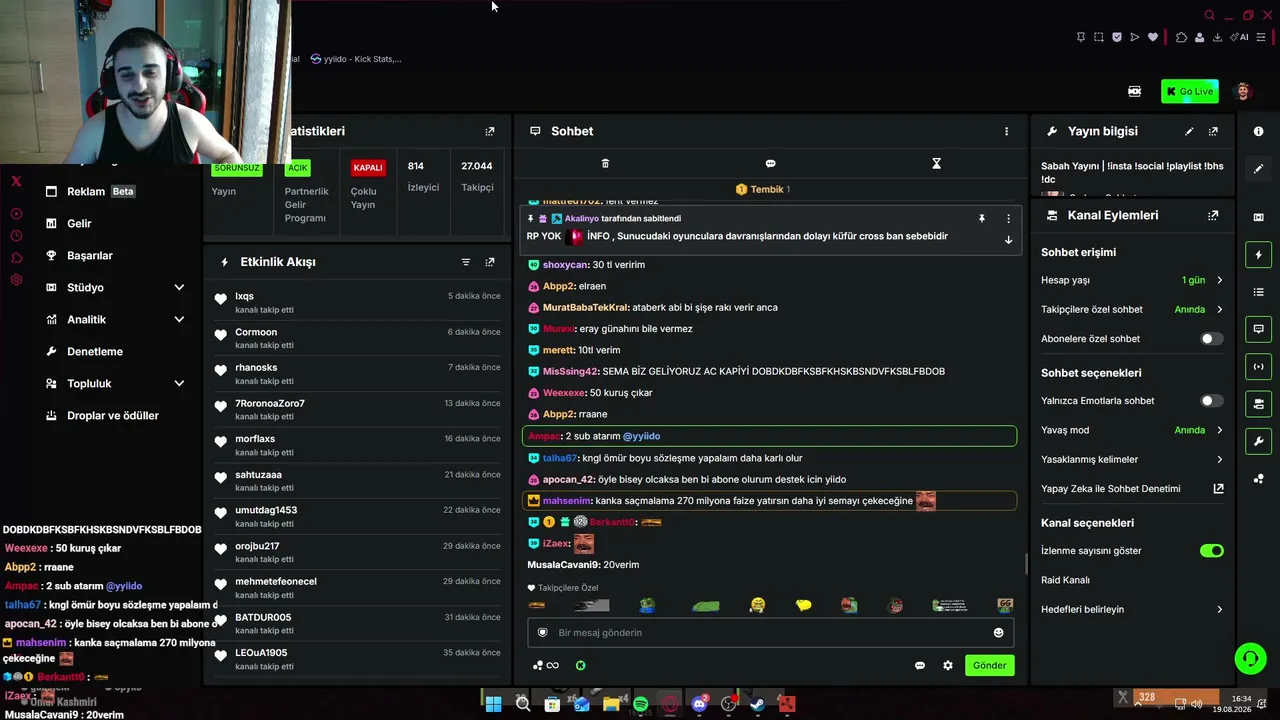Screen dimensions: 1280x720
Task: Open Spotify from the taskbar
Action: click(x=640, y=704)
